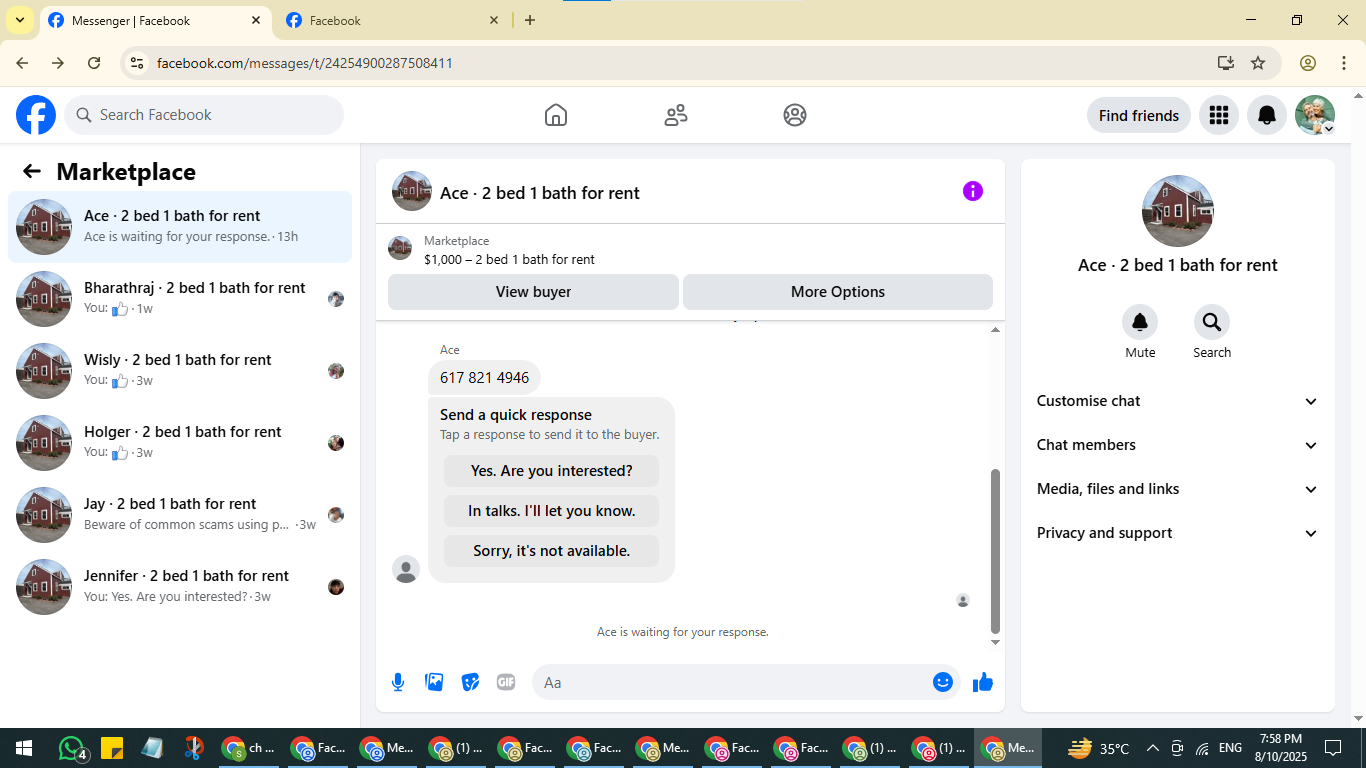This screenshot has width=1366, height=768.
Task: Open More Options for the listing
Action: click(838, 292)
